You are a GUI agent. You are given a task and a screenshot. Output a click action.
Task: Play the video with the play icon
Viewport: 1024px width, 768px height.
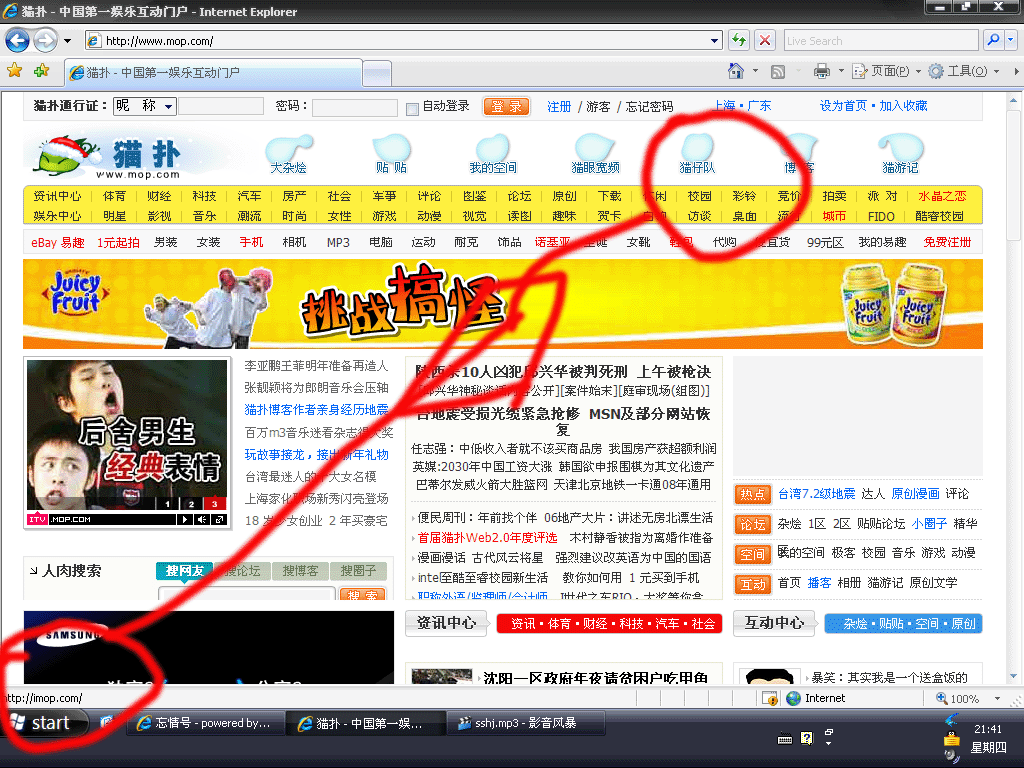[x=185, y=520]
